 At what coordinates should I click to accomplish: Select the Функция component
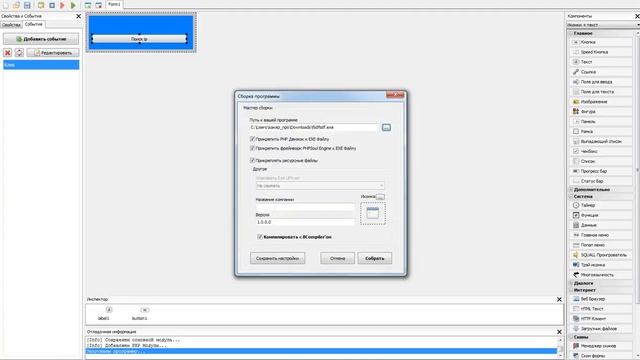click(601, 215)
